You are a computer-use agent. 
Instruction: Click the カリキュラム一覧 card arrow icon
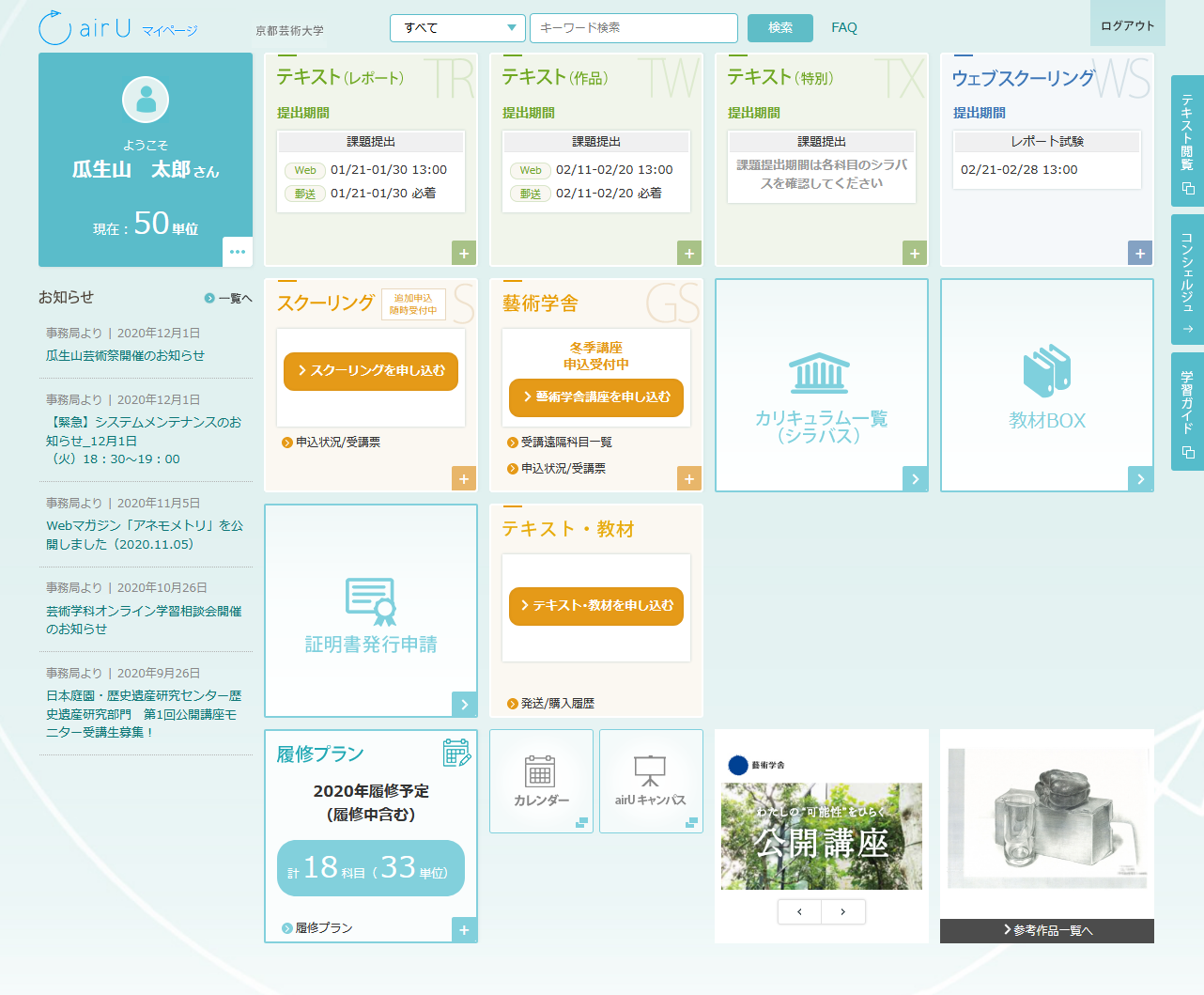click(x=915, y=479)
